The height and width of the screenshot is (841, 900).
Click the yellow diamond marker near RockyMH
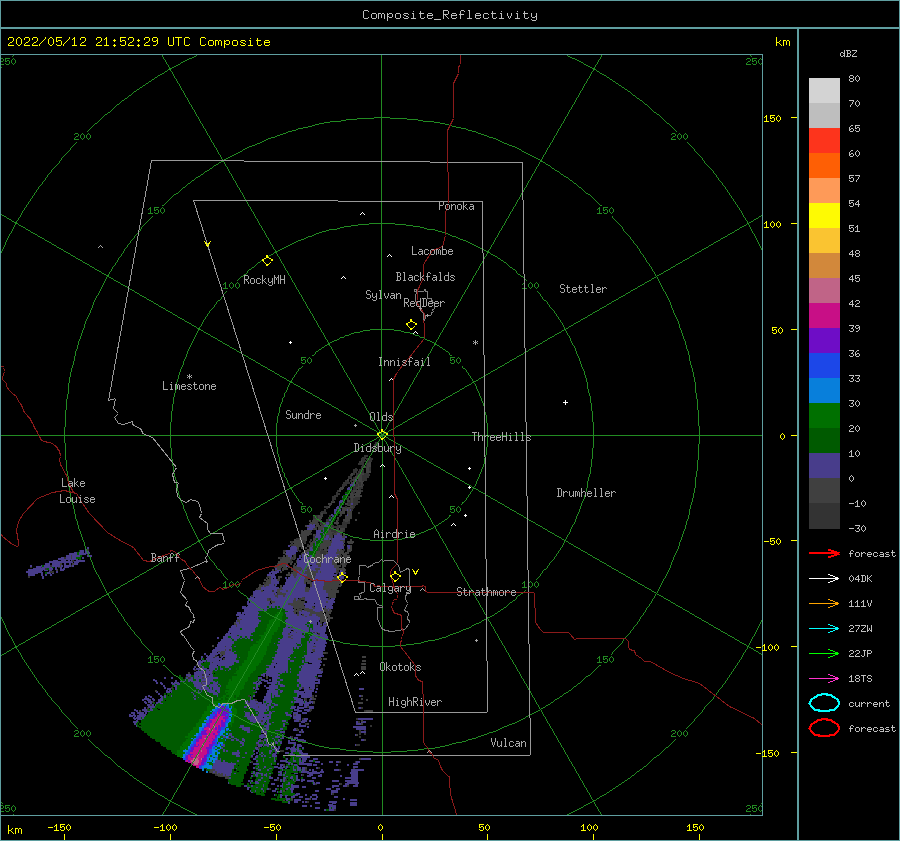[267, 261]
